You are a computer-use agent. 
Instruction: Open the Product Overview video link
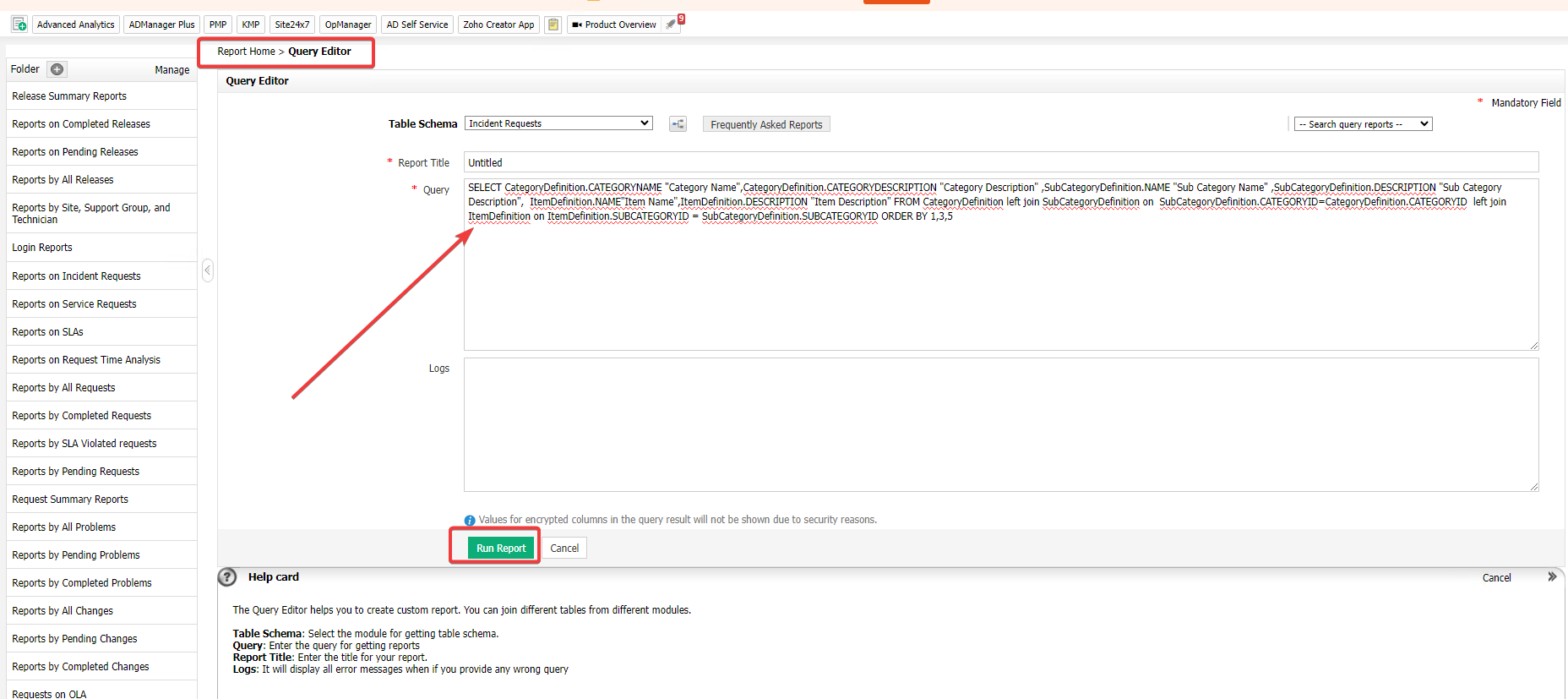[614, 25]
